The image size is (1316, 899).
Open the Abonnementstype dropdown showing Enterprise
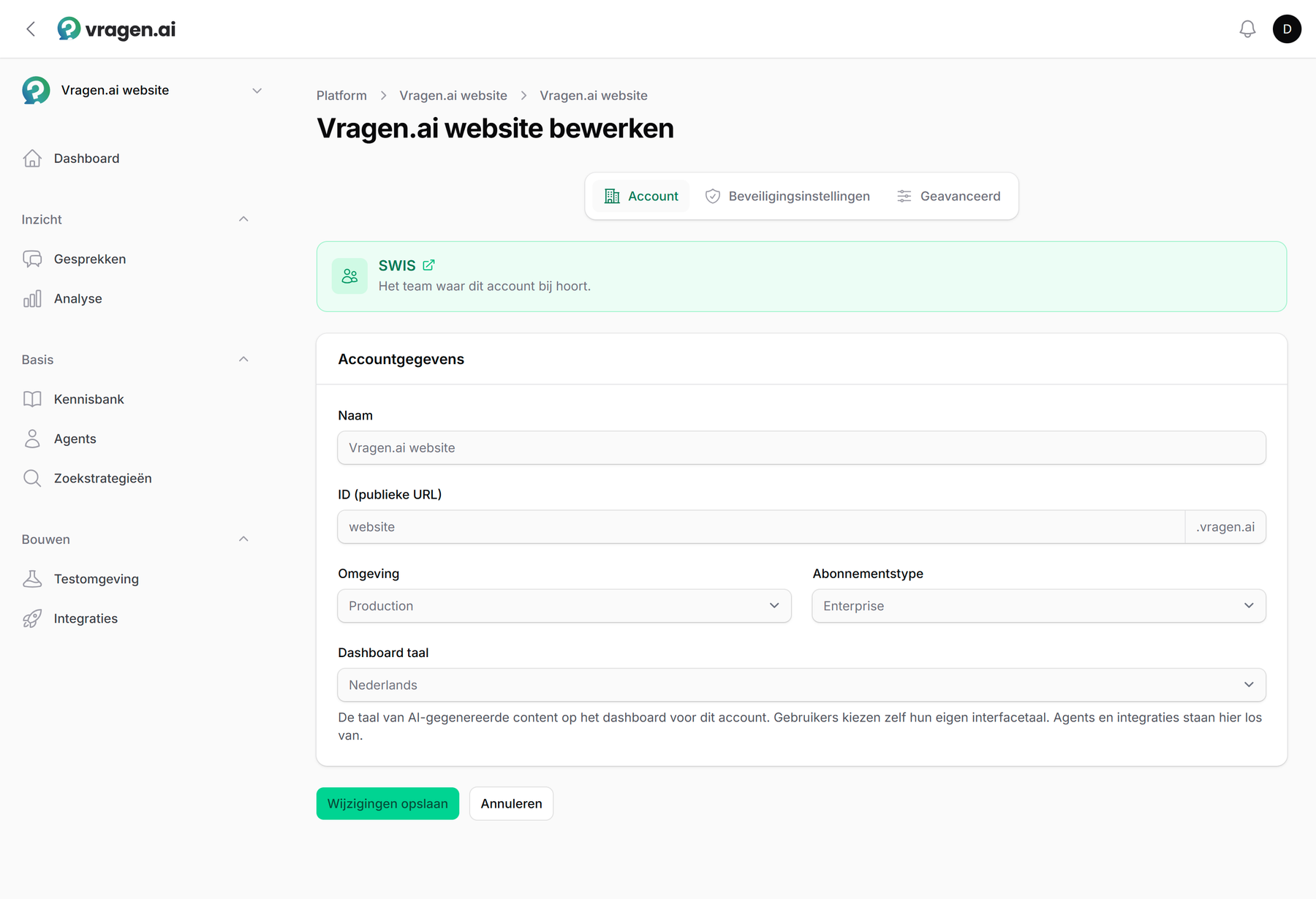click(1039, 606)
